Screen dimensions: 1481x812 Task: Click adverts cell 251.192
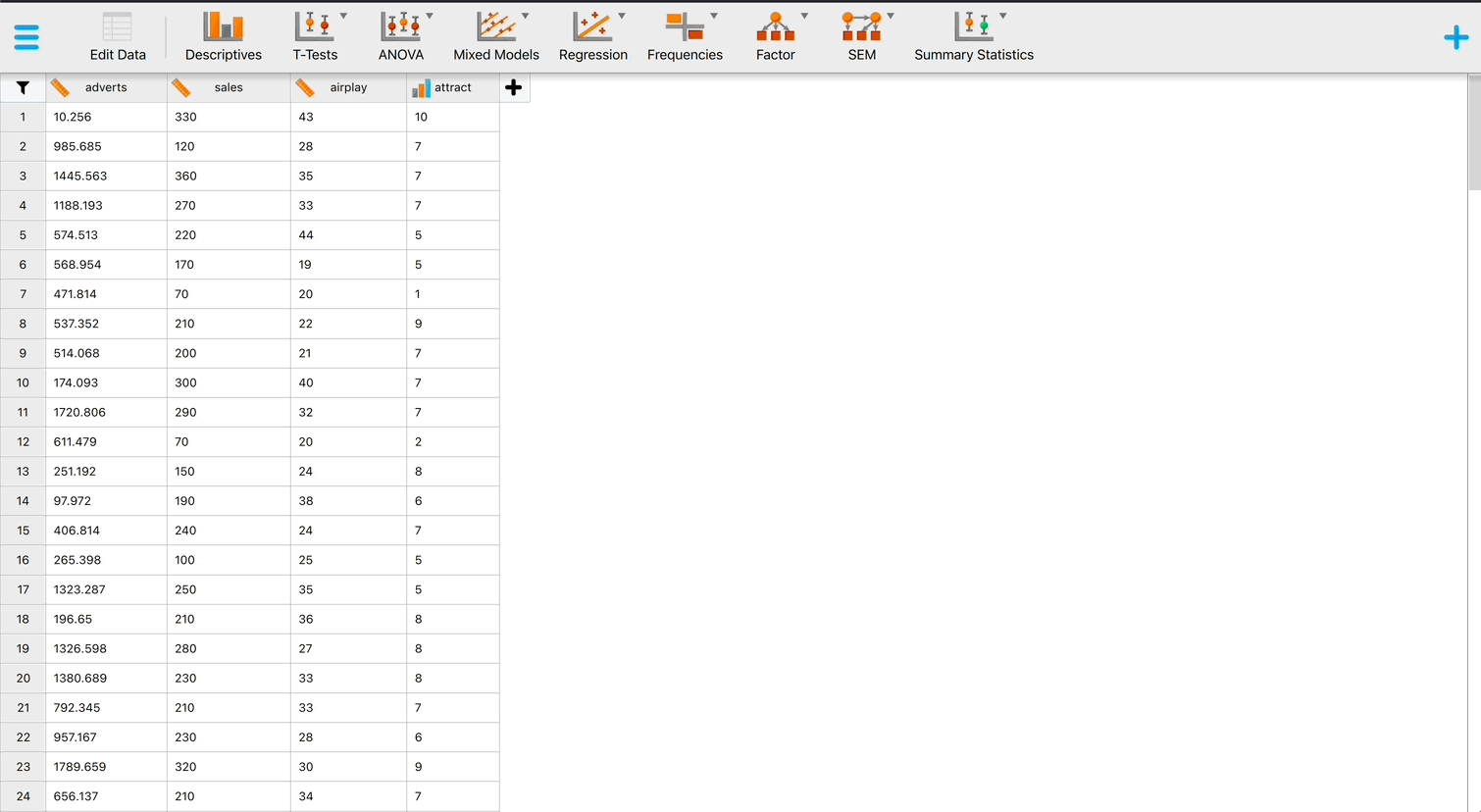click(x=106, y=472)
